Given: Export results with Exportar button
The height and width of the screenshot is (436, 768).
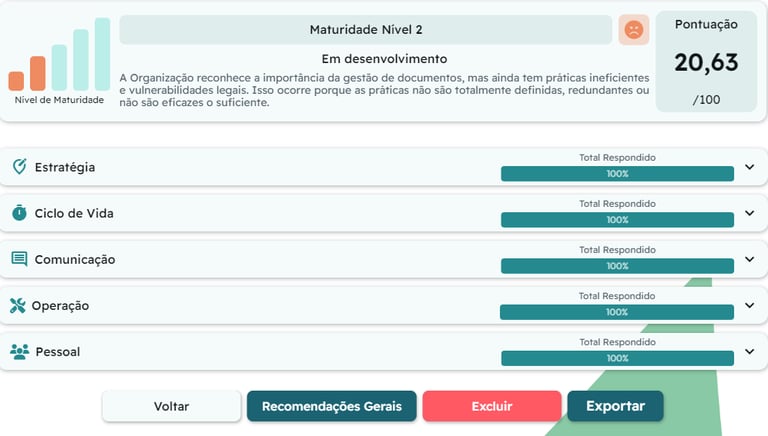Looking at the screenshot, I should coord(615,406).
